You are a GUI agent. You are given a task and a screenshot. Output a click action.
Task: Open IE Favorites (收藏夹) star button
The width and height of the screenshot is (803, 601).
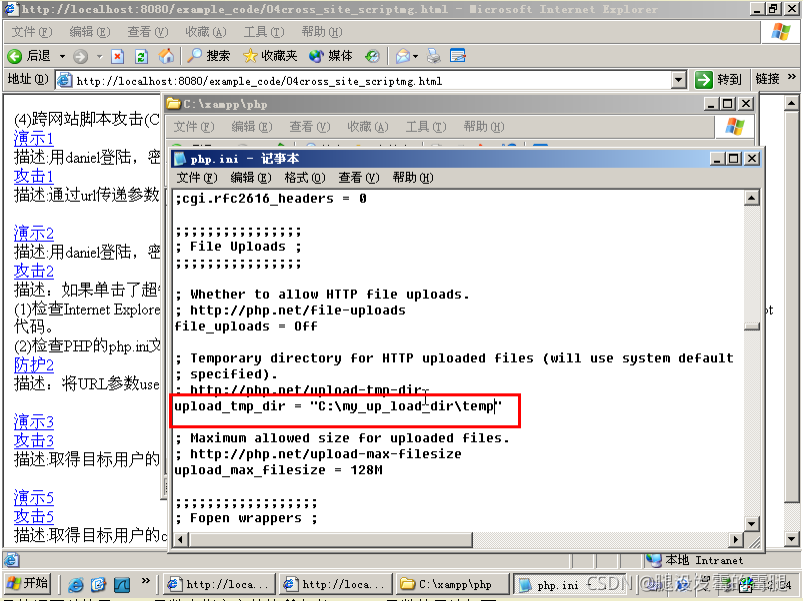click(x=270, y=56)
